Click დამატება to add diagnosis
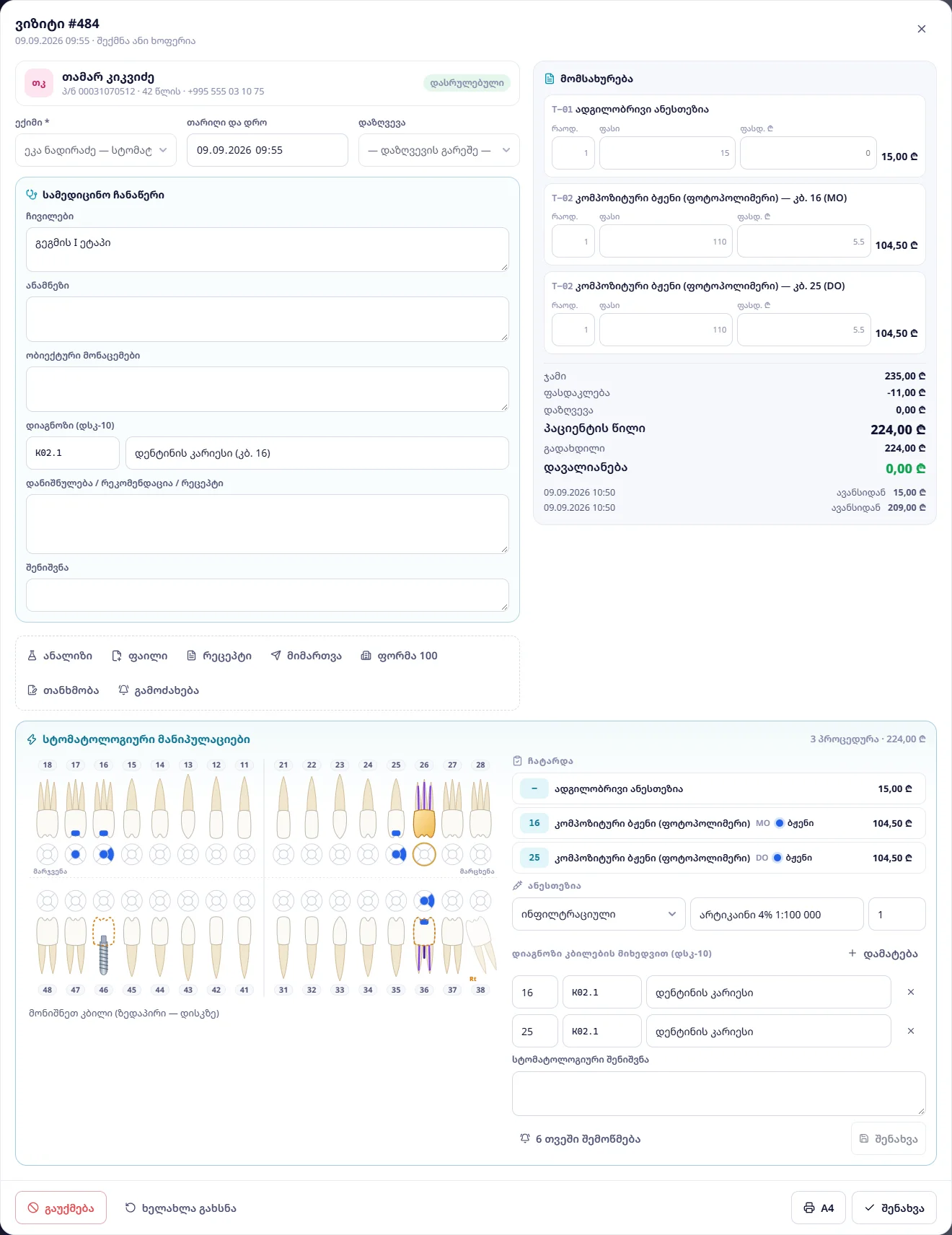 click(x=883, y=954)
